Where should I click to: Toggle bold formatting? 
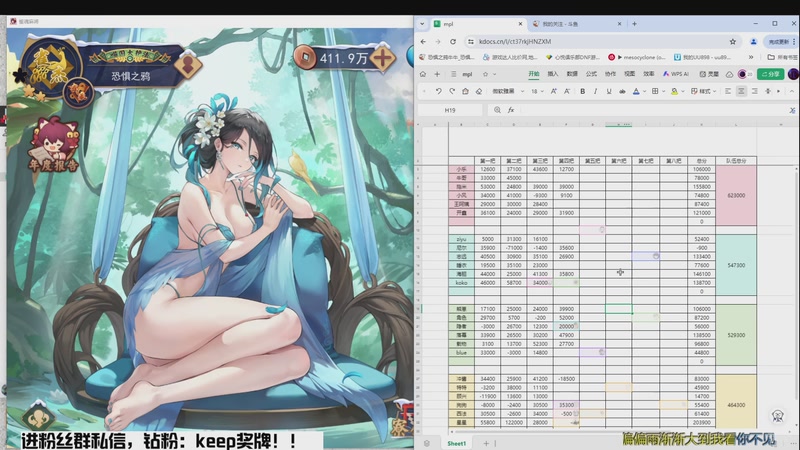click(582, 91)
